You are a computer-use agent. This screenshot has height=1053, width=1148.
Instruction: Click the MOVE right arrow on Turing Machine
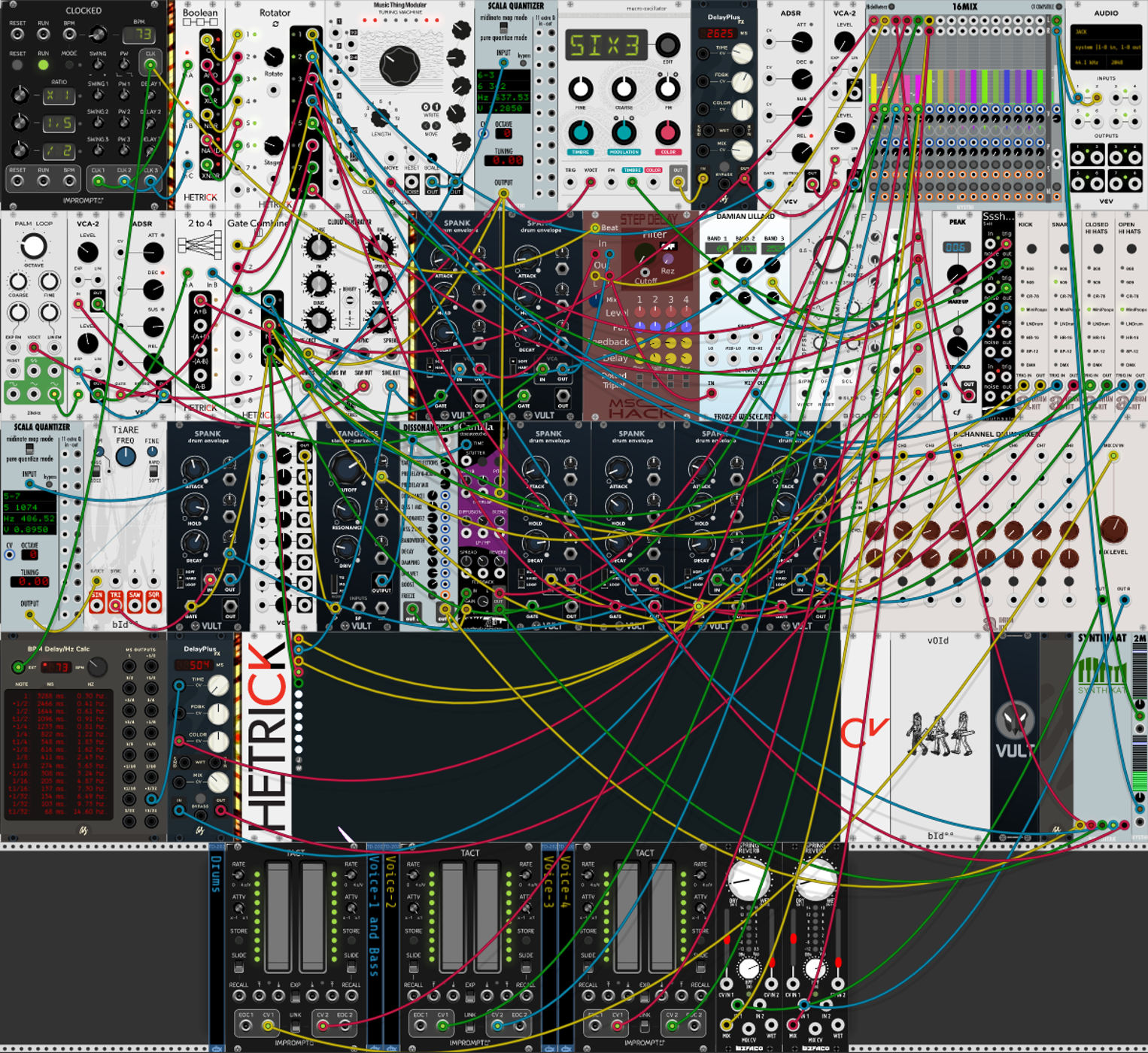coord(436,126)
